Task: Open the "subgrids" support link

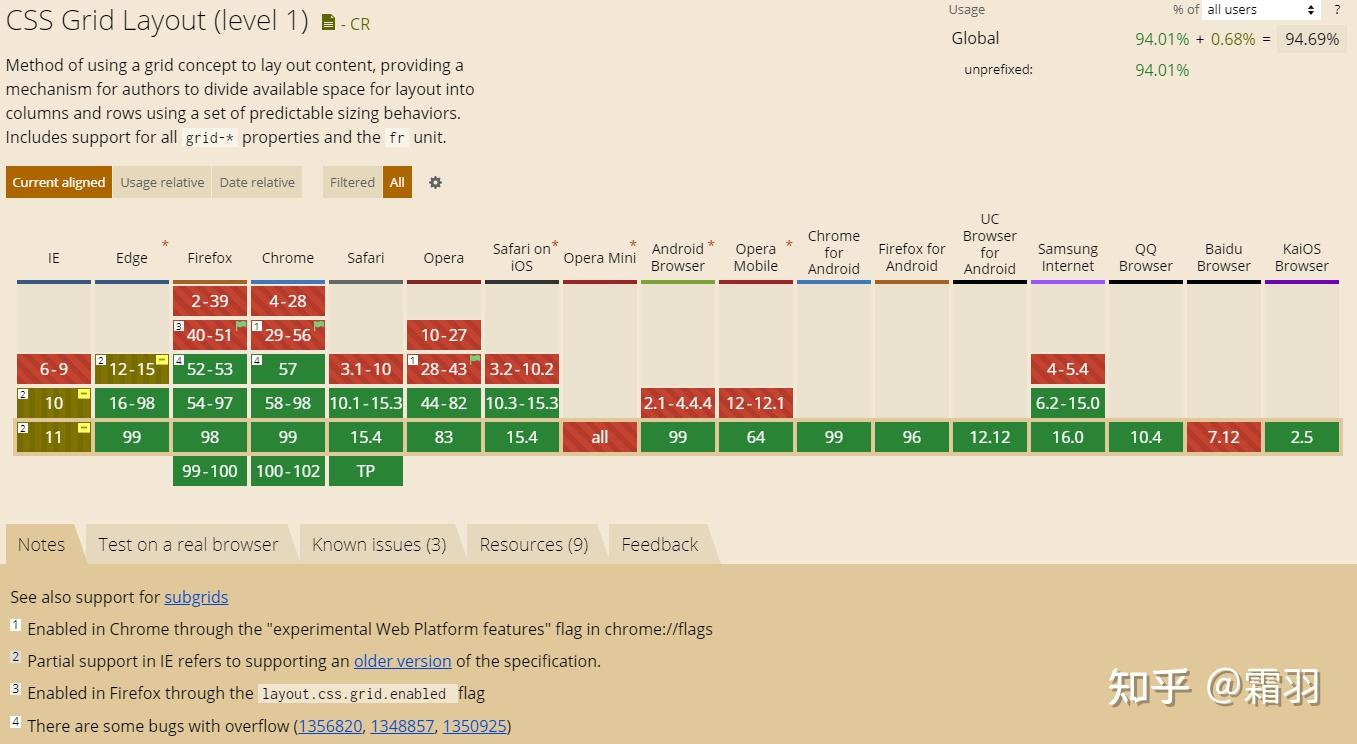Action: click(x=196, y=597)
